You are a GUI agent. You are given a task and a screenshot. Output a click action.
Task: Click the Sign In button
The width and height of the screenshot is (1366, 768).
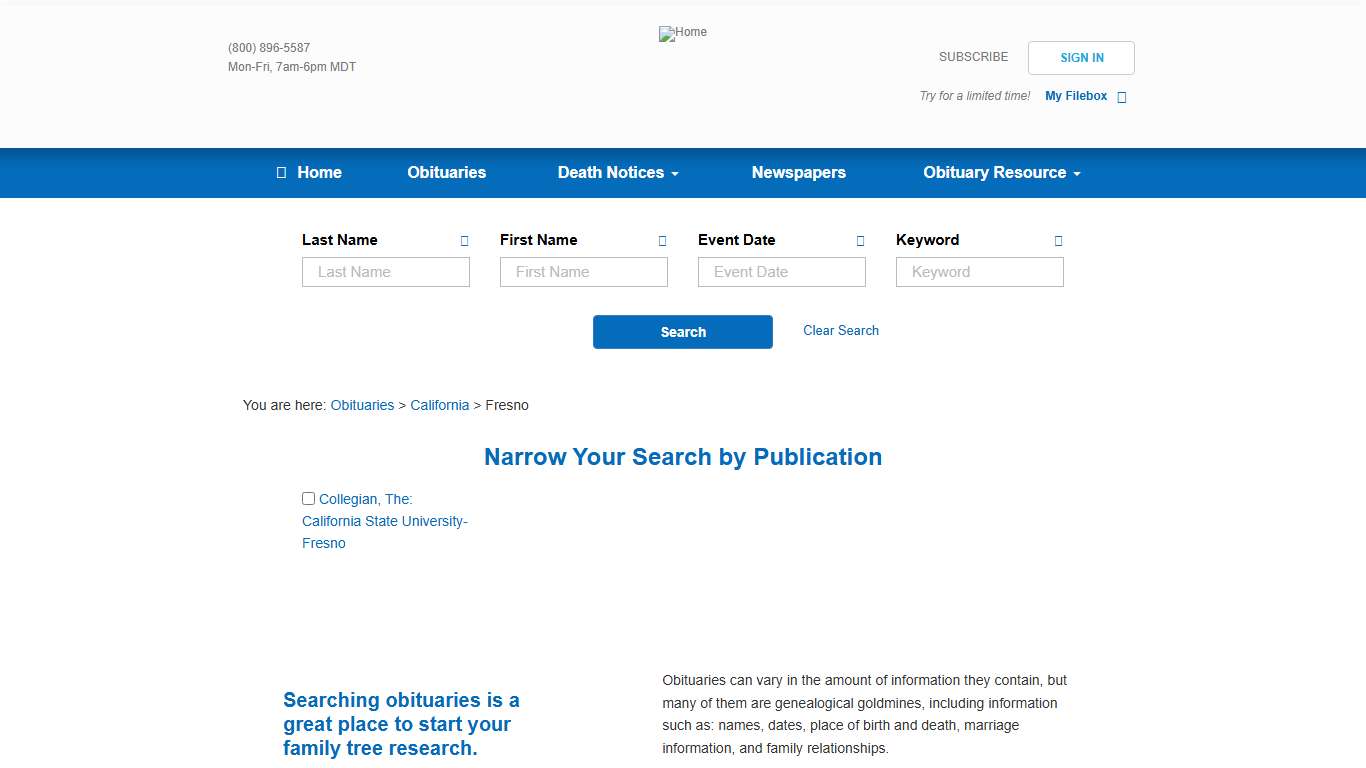click(x=1081, y=58)
